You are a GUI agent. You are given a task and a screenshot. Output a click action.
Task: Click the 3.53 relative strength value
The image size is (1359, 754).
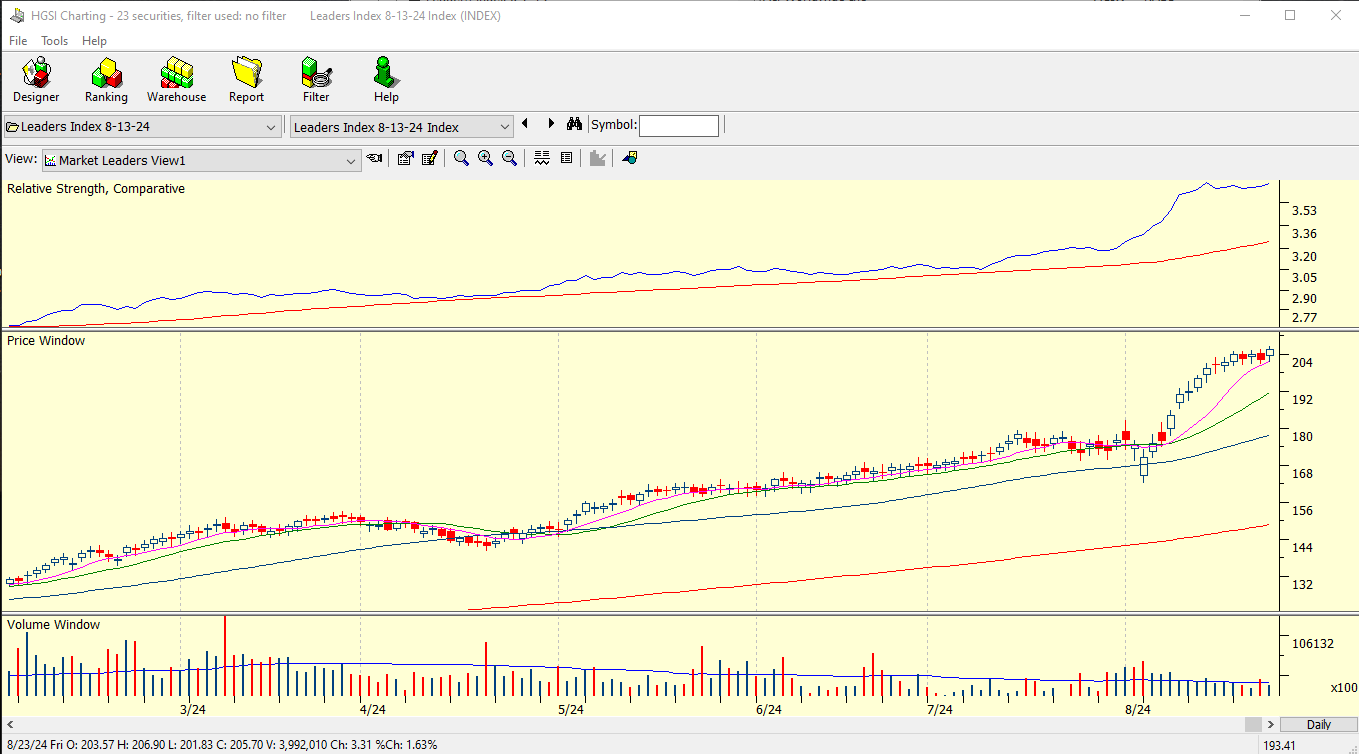1304,211
